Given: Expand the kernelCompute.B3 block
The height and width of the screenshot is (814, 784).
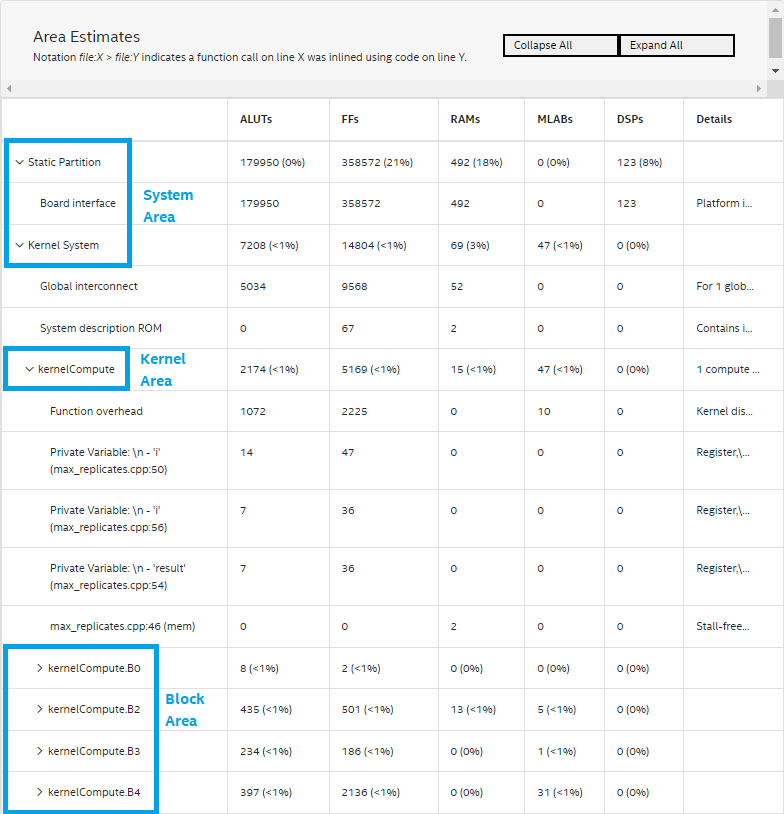Looking at the screenshot, I should 39,751.
